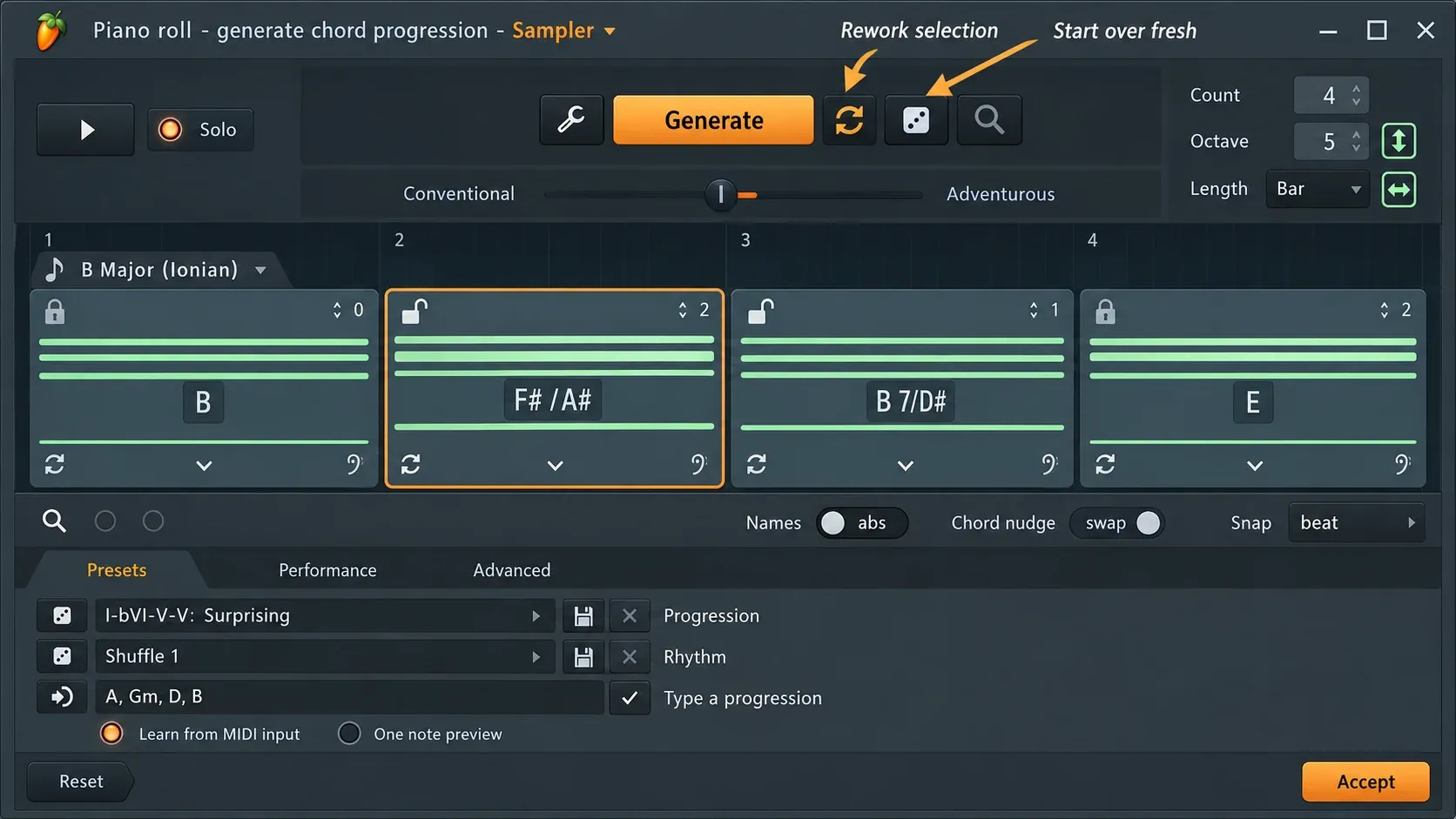Click the regenerate icon on E chord card
1456x819 pixels.
click(x=1105, y=465)
